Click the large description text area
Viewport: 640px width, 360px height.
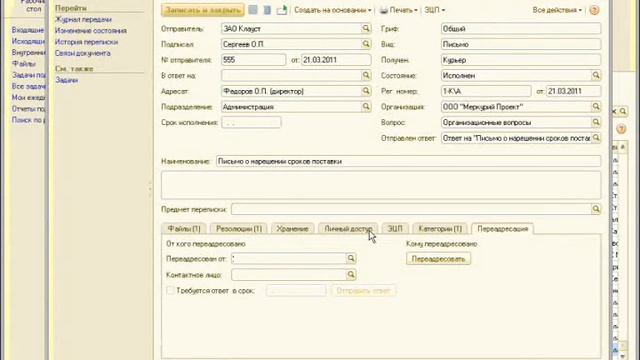pyautogui.click(x=381, y=185)
